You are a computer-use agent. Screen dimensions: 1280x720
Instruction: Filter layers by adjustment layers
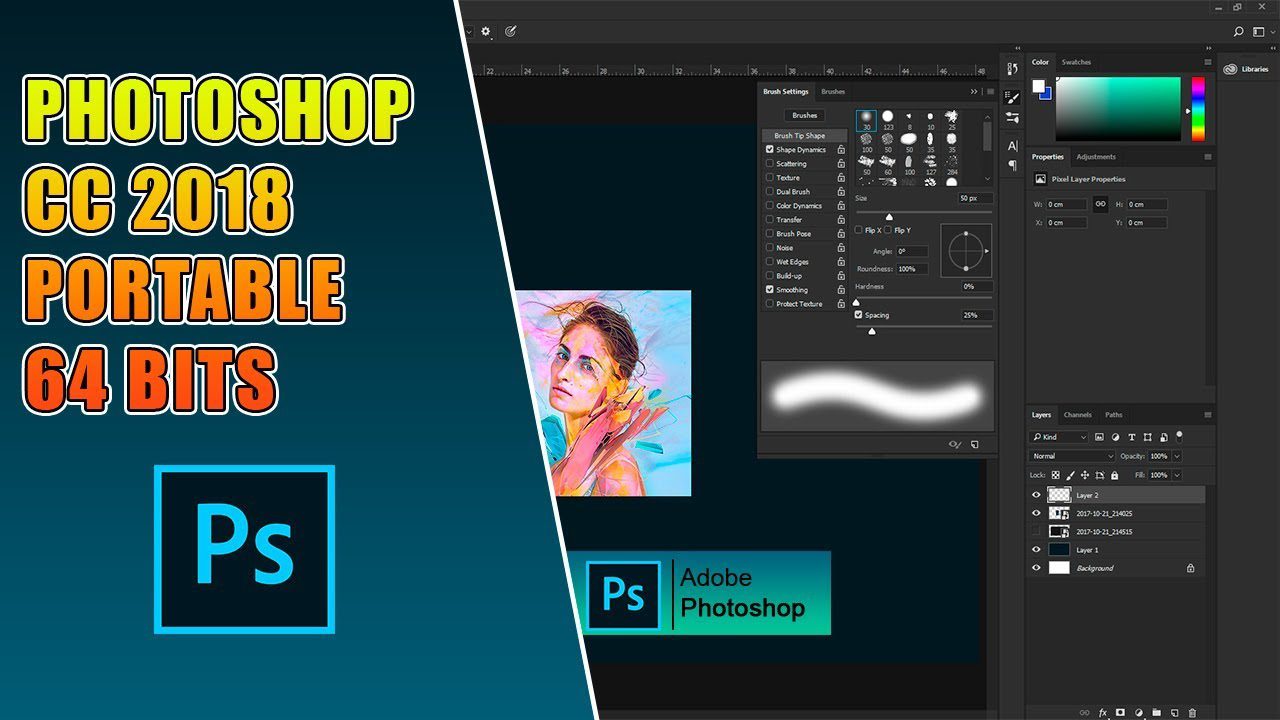pyautogui.click(x=1115, y=437)
